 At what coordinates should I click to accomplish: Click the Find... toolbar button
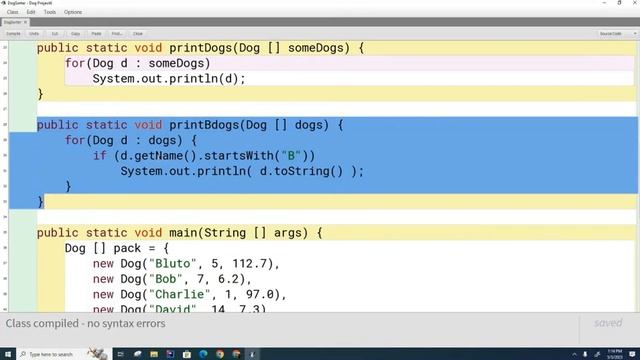[117, 33]
